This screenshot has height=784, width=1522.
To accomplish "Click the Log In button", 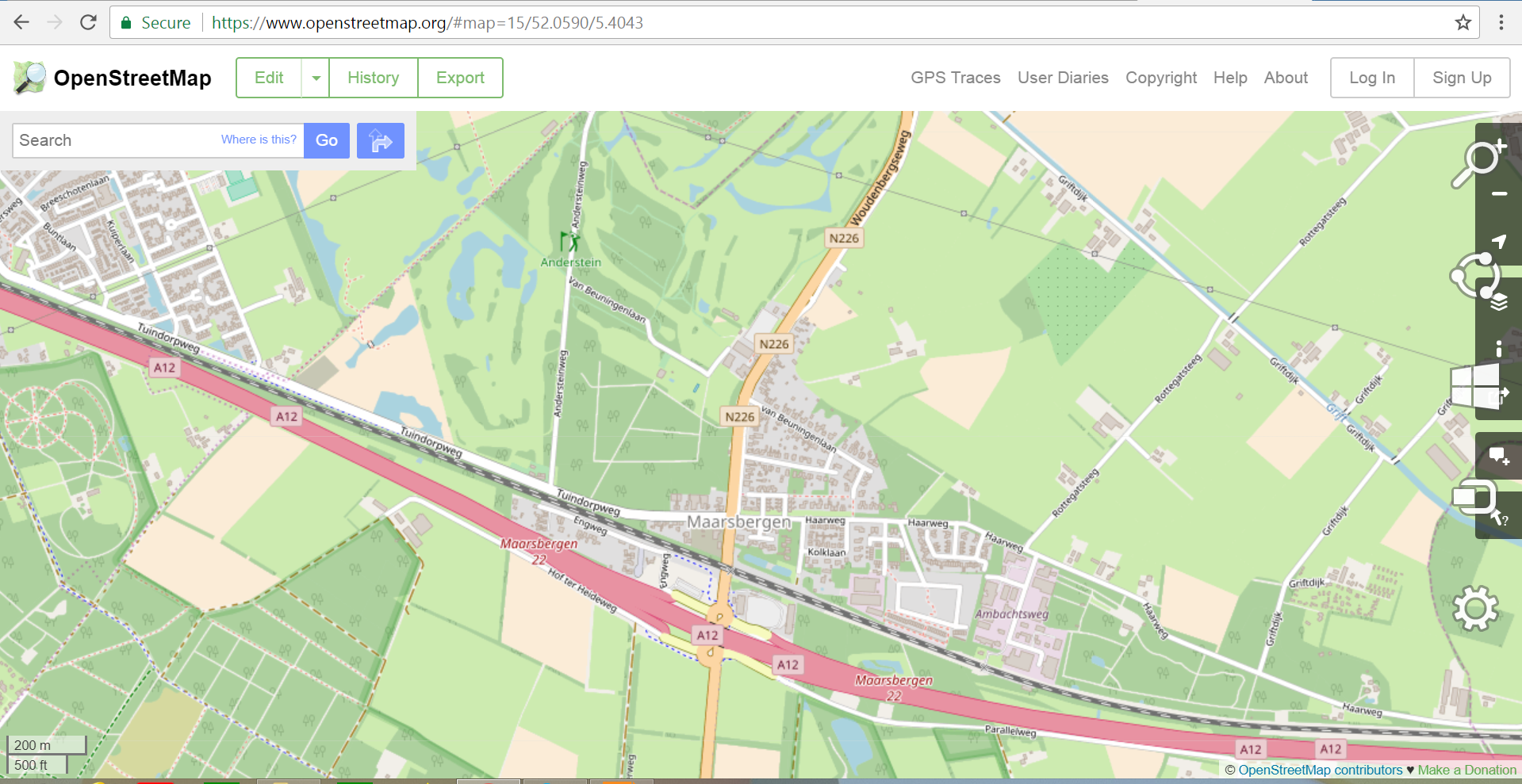I will 1371,78.
